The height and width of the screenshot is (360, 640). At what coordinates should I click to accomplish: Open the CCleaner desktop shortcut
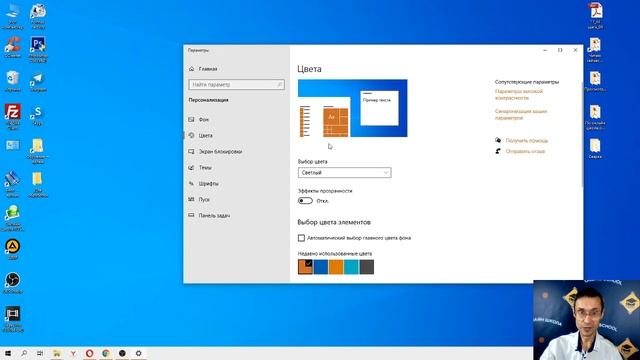pos(13,47)
